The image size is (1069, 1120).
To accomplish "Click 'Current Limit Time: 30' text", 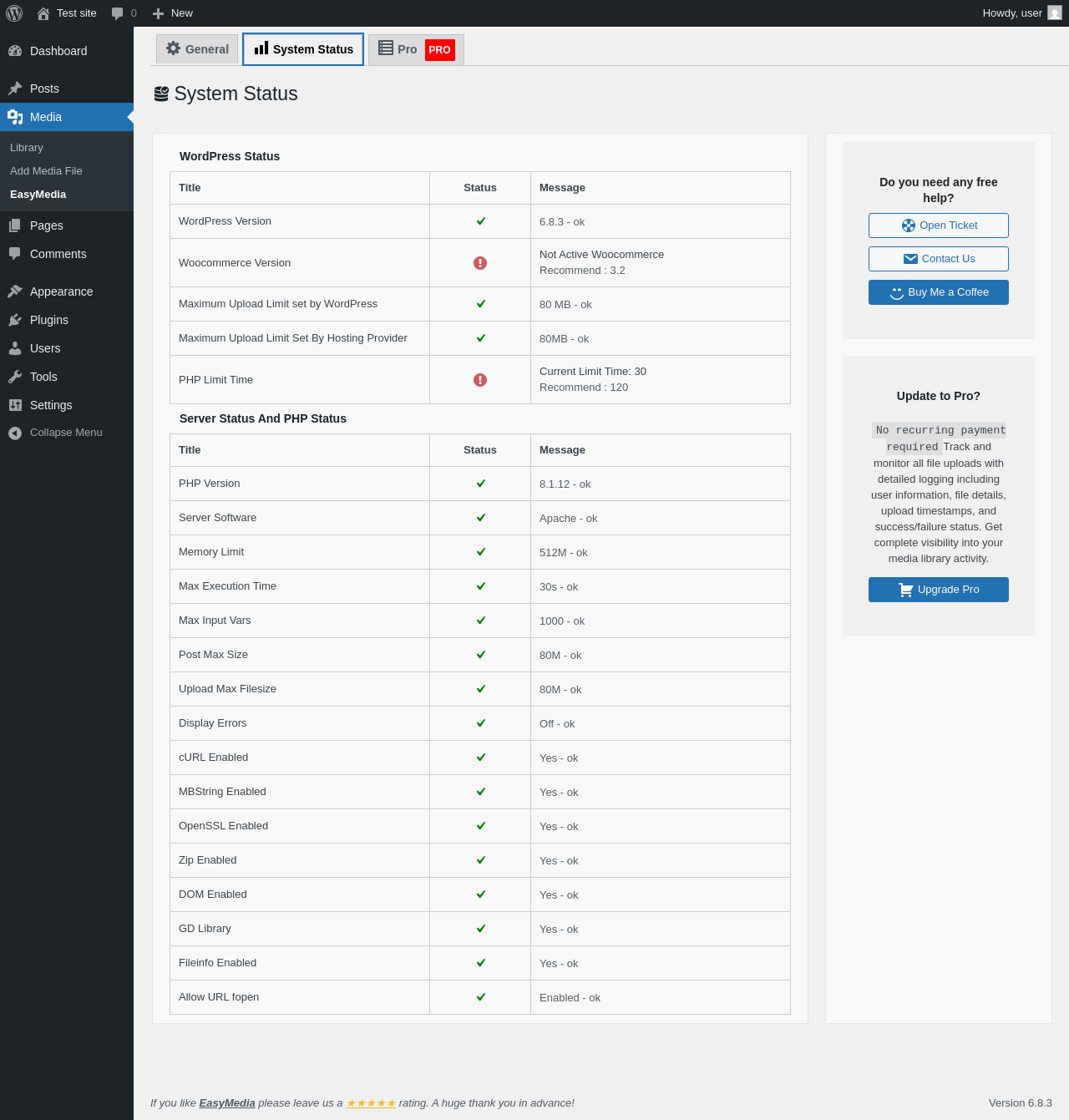I will (593, 372).
